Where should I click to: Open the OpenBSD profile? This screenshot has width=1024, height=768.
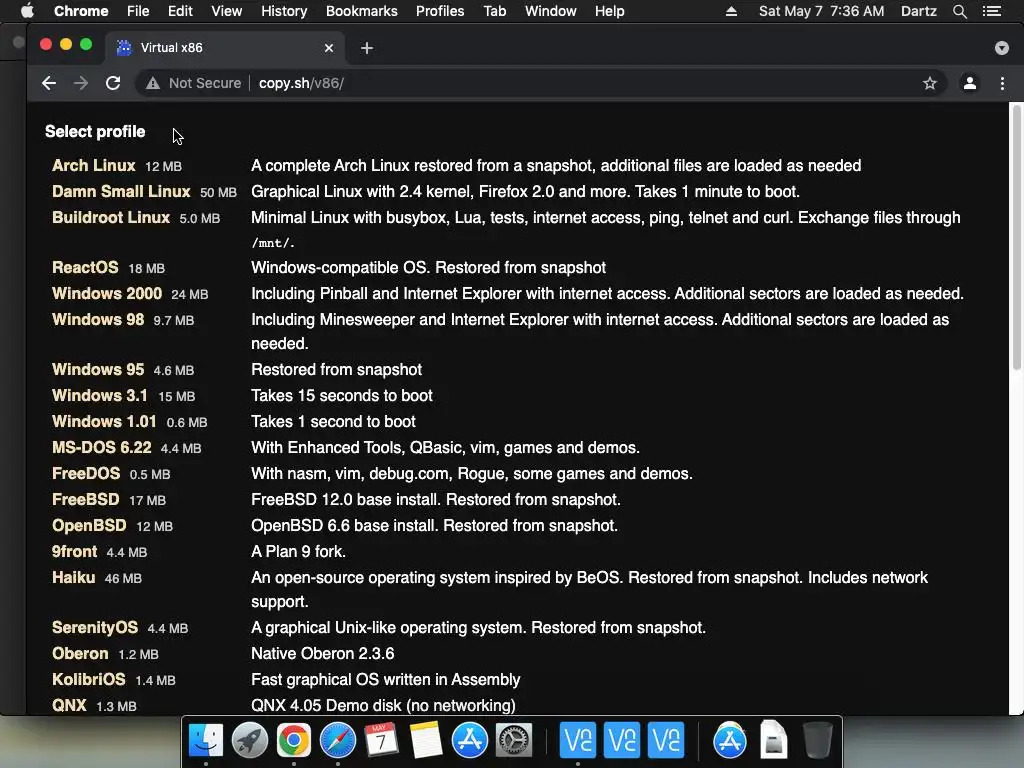pyautogui.click(x=89, y=526)
